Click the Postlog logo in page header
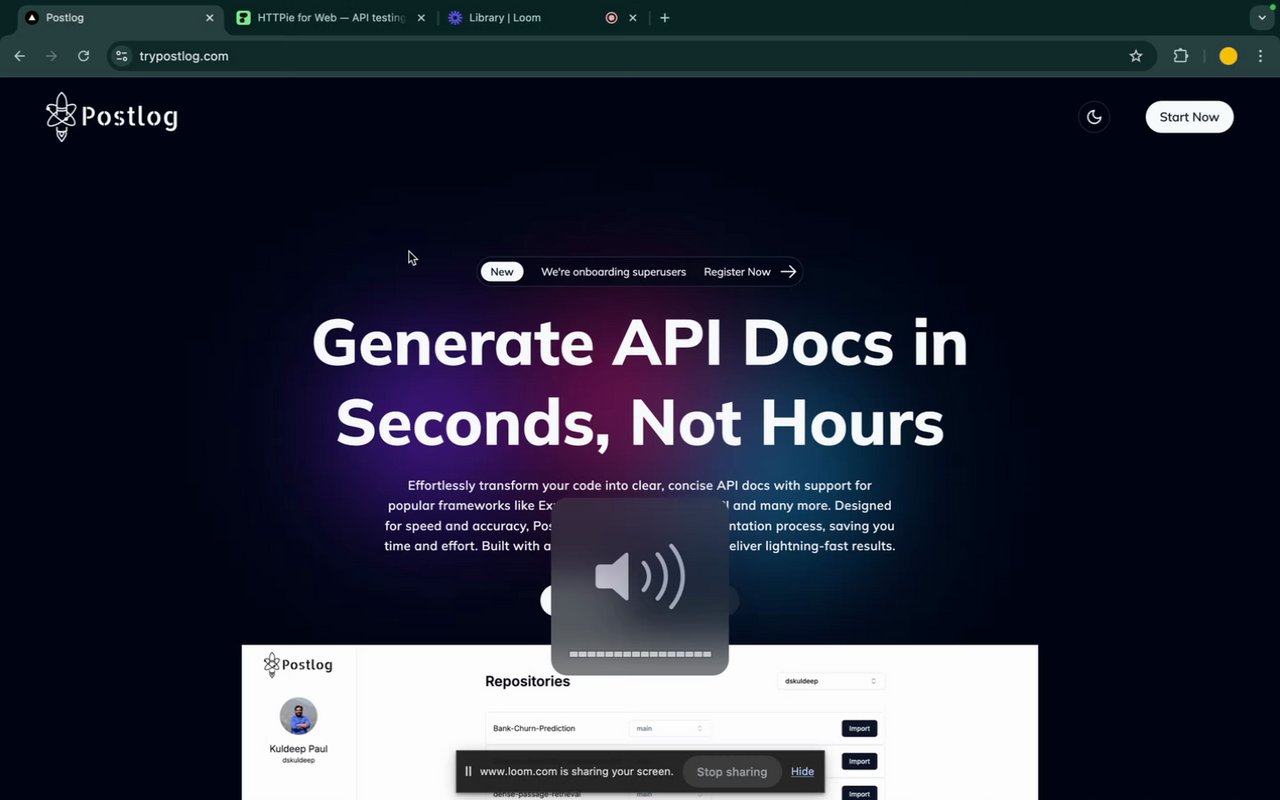1280x800 pixels. pyautogui.click(x=111, y=117)
